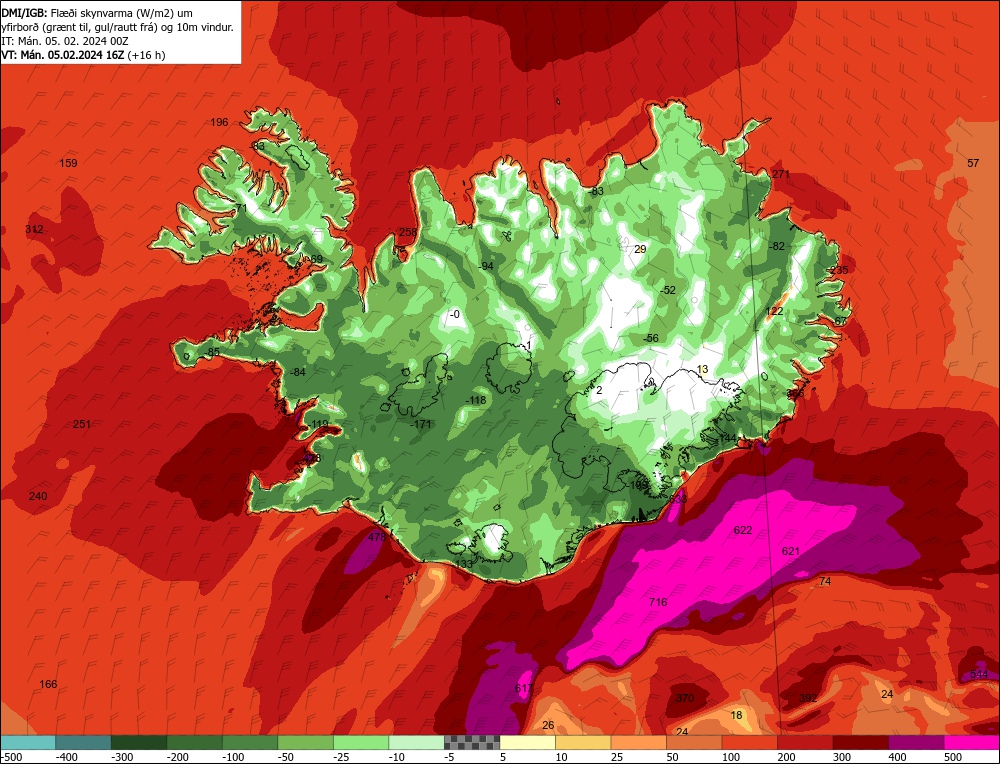Click the map value 544
Image resolution: width=1000 pixels, height=764 pixels.
coord(979,675)
